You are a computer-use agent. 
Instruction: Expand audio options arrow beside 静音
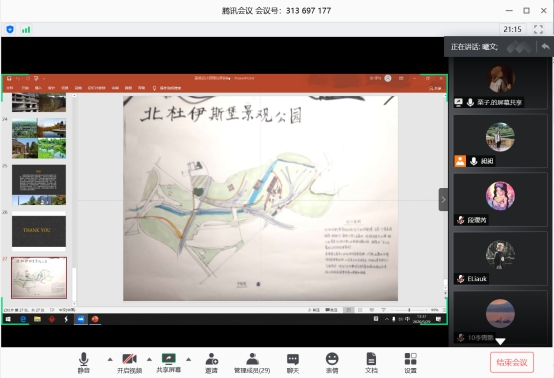coord(110,359)
